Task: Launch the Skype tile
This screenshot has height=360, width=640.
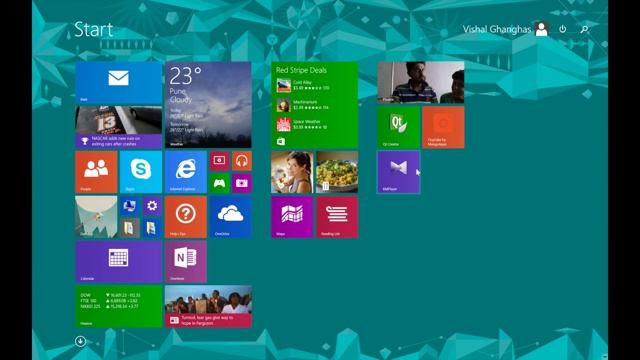Action: pyautogui.click(x=141, y=172)
